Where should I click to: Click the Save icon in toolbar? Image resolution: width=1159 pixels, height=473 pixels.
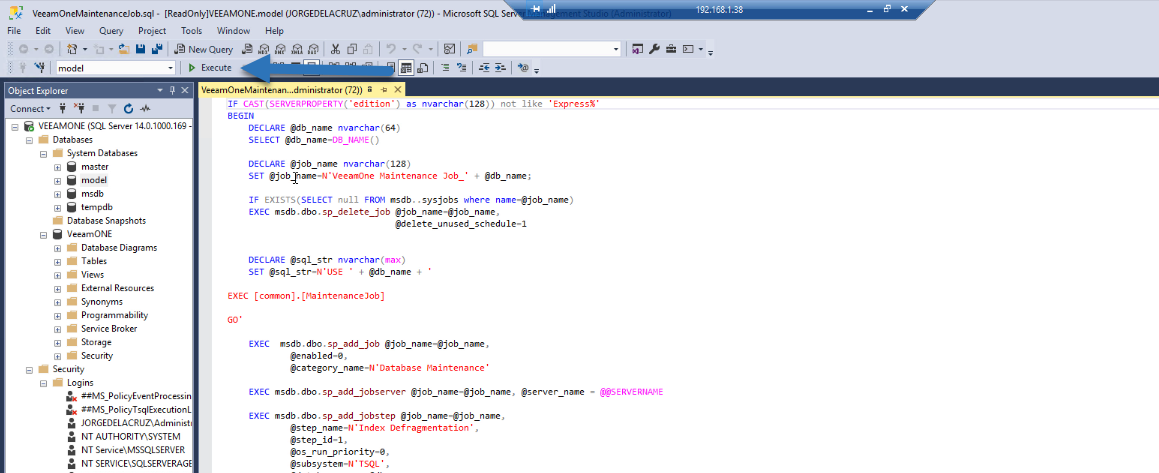click(140, 50)
